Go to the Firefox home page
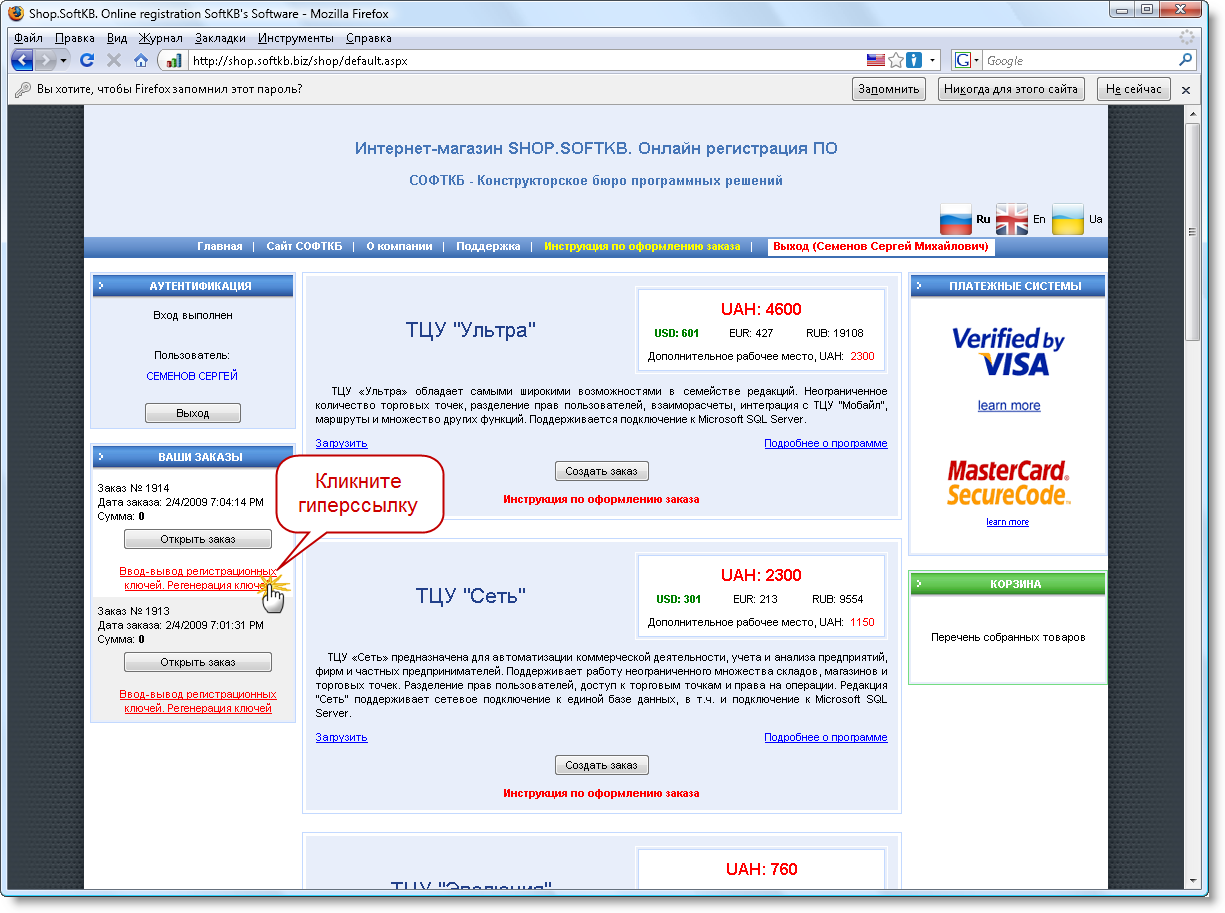Screen dimensions: 1225x913 [141, 60]
